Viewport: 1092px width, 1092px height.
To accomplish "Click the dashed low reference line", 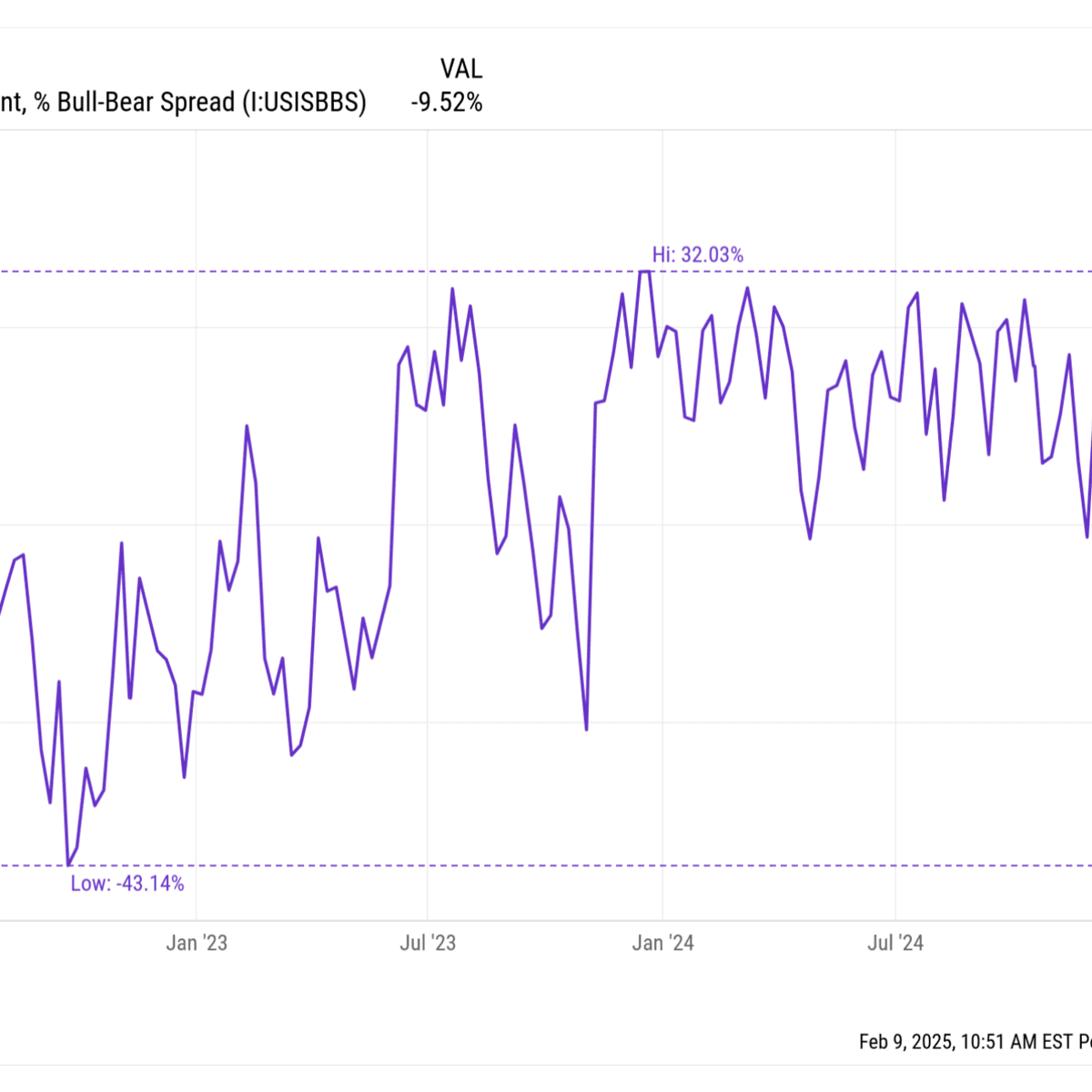I will (x=546, y=865).
